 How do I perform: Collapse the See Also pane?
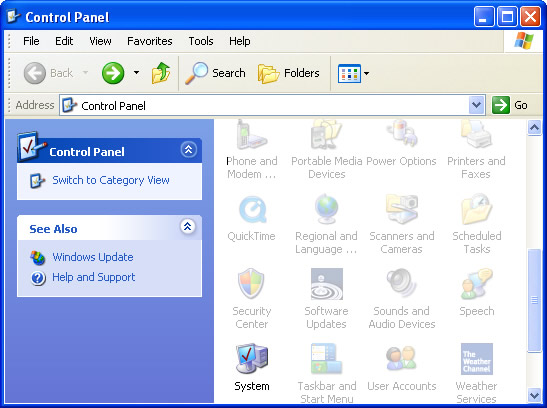click(188, 227)
